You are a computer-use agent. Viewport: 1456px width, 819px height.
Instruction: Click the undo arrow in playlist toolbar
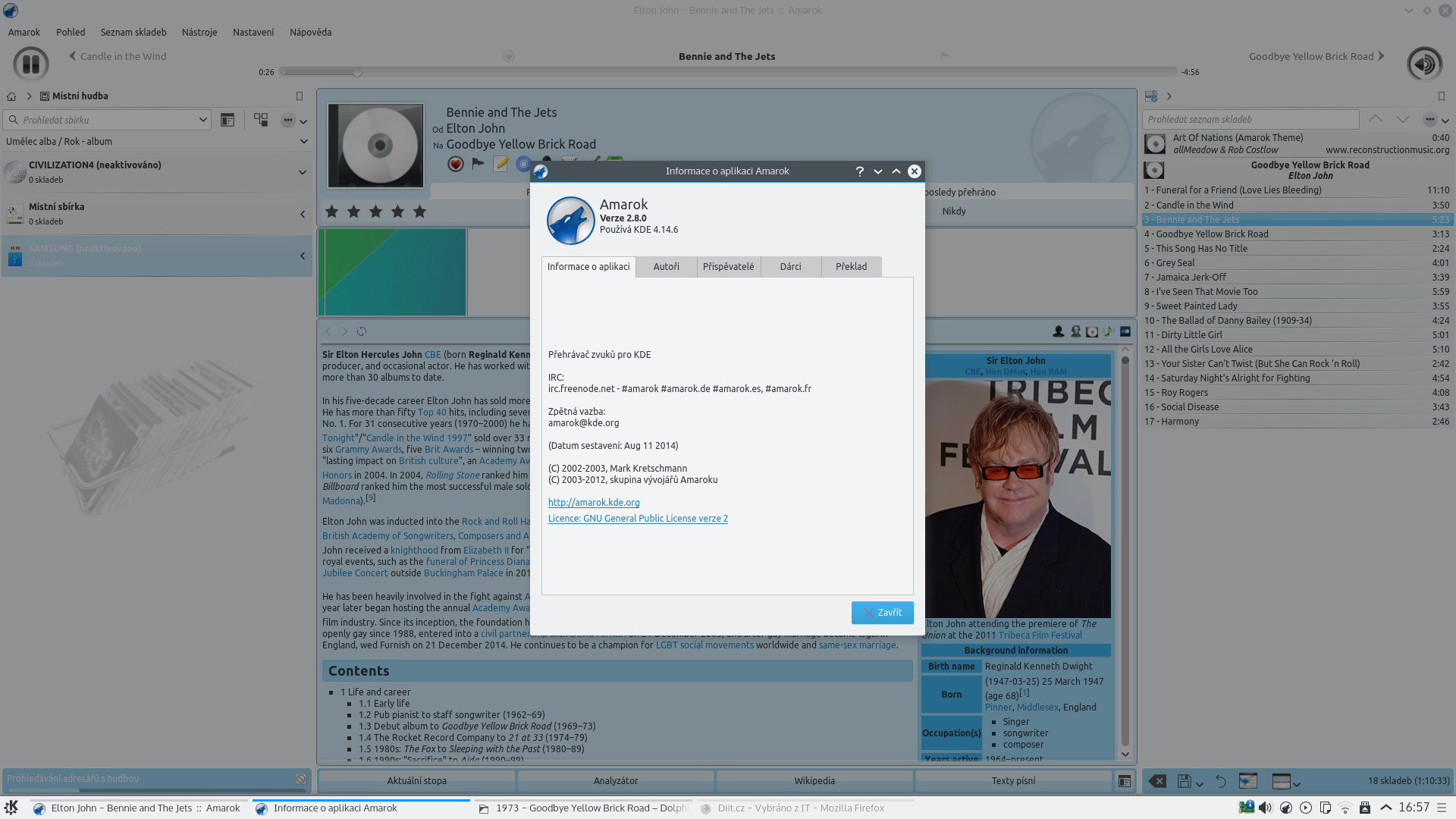click(x=1221, y=781)
